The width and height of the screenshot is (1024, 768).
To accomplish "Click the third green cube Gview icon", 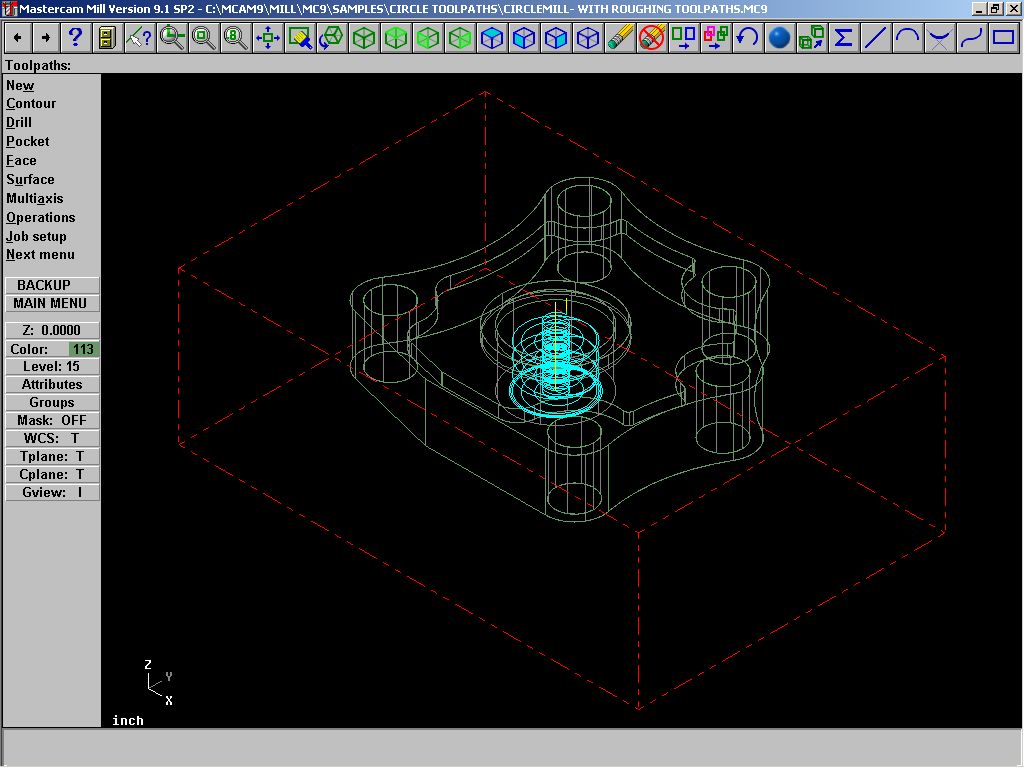I will click(428, 38).
